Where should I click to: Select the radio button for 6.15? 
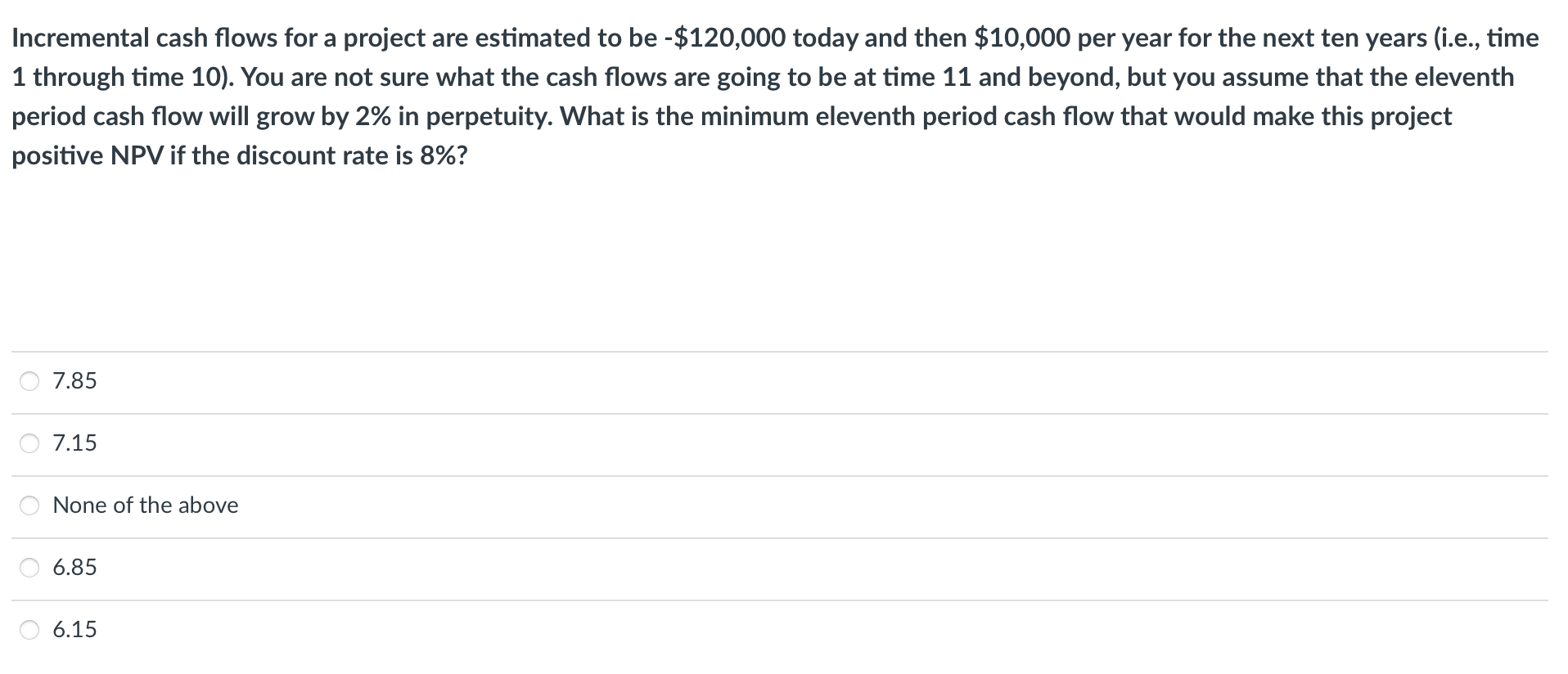click(29, 630)
